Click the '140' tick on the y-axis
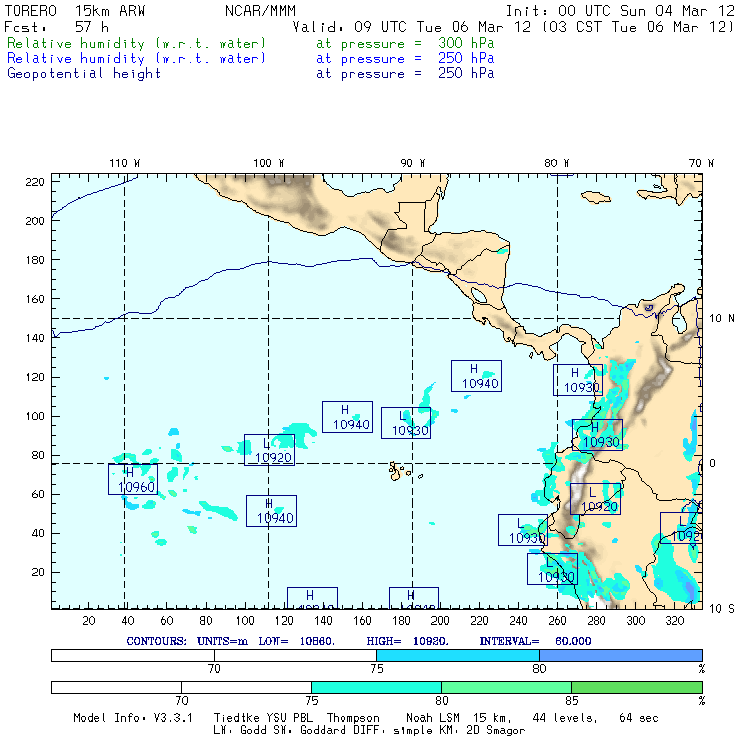This screenshot has height=740, width=740. point(35,338)
